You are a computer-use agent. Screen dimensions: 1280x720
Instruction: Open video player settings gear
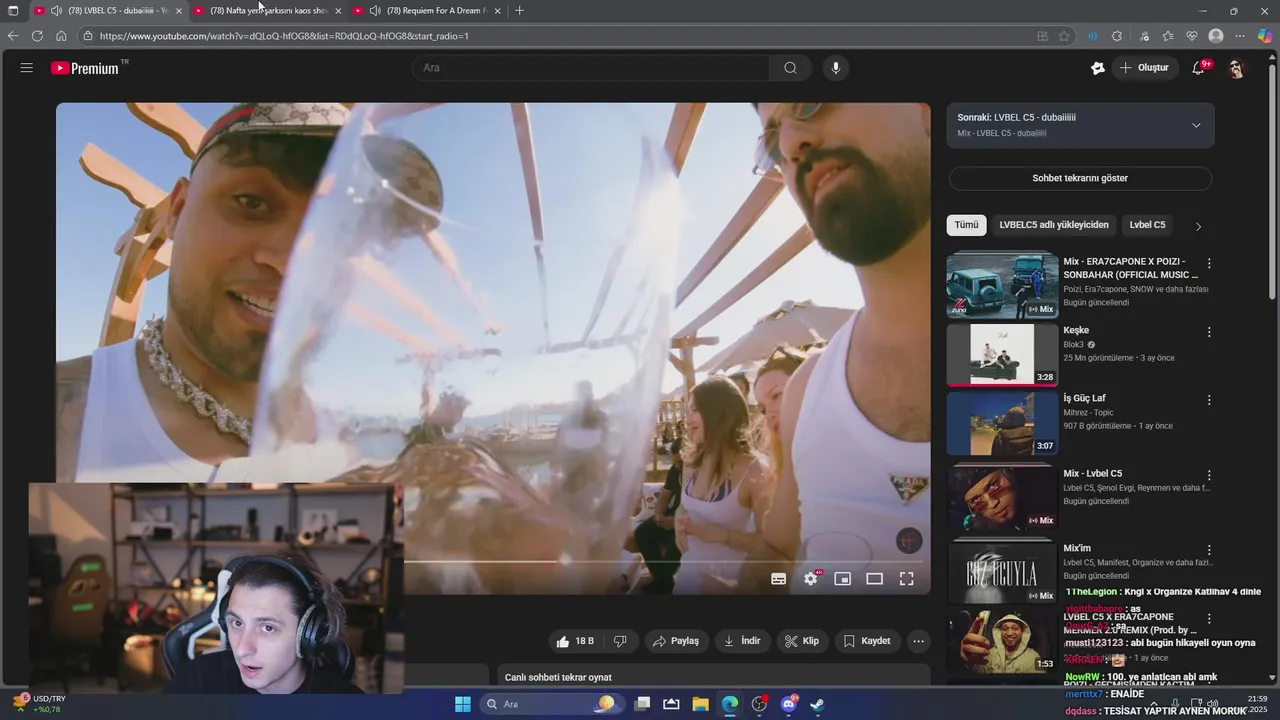pyautogui.click(x=811, y=578)
